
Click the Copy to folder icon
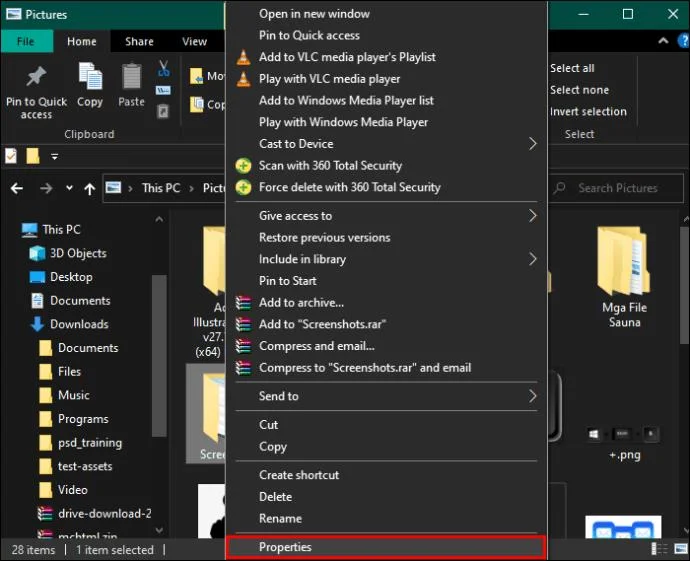(x=196, y=104)
